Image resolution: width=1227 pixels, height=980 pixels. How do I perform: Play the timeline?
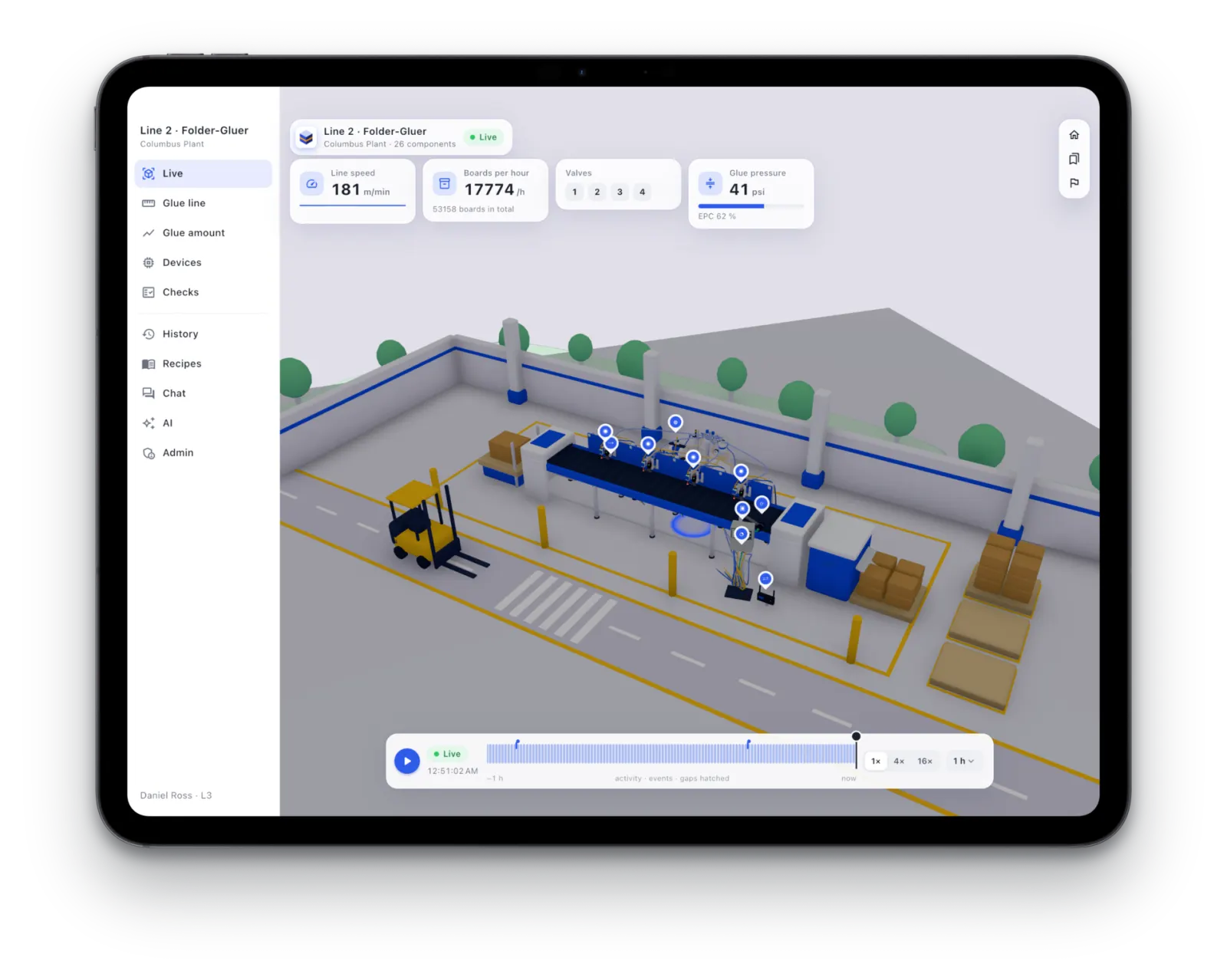point(407,761)
